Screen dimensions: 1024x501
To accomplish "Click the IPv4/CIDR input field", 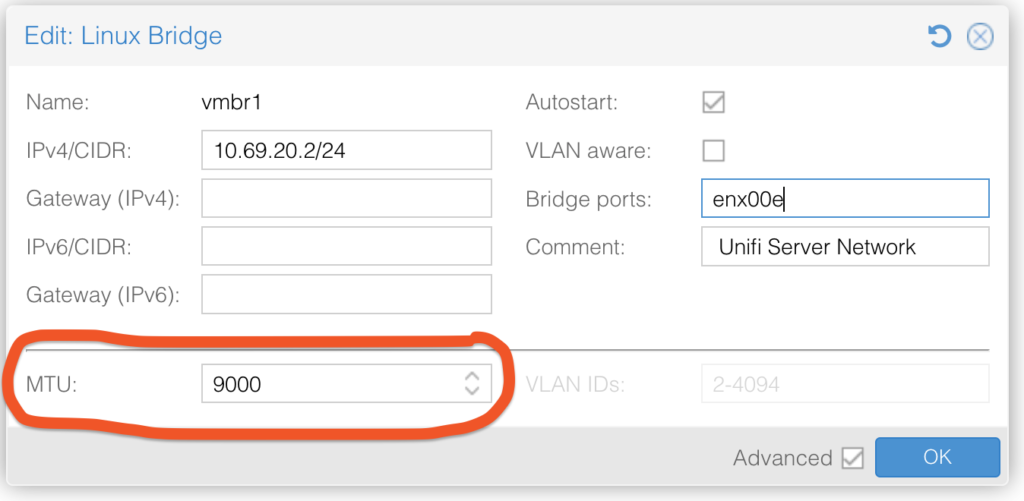I will pyautogui.click(x=346, y=150).
